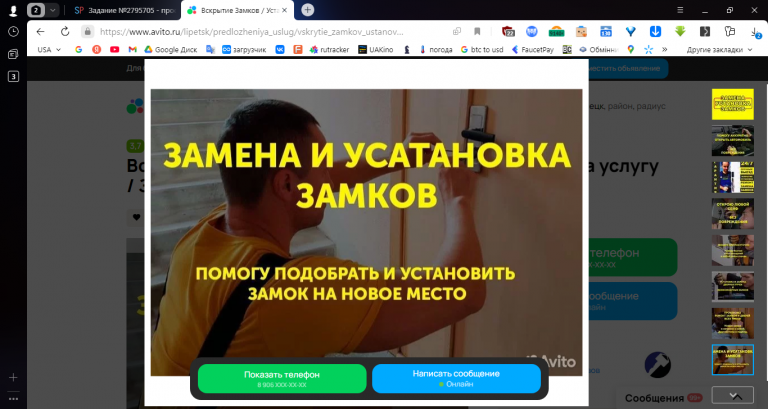768x409 pixels.
Task: Select the first yellow gallery thumbnail
Action: coord(733,104)
